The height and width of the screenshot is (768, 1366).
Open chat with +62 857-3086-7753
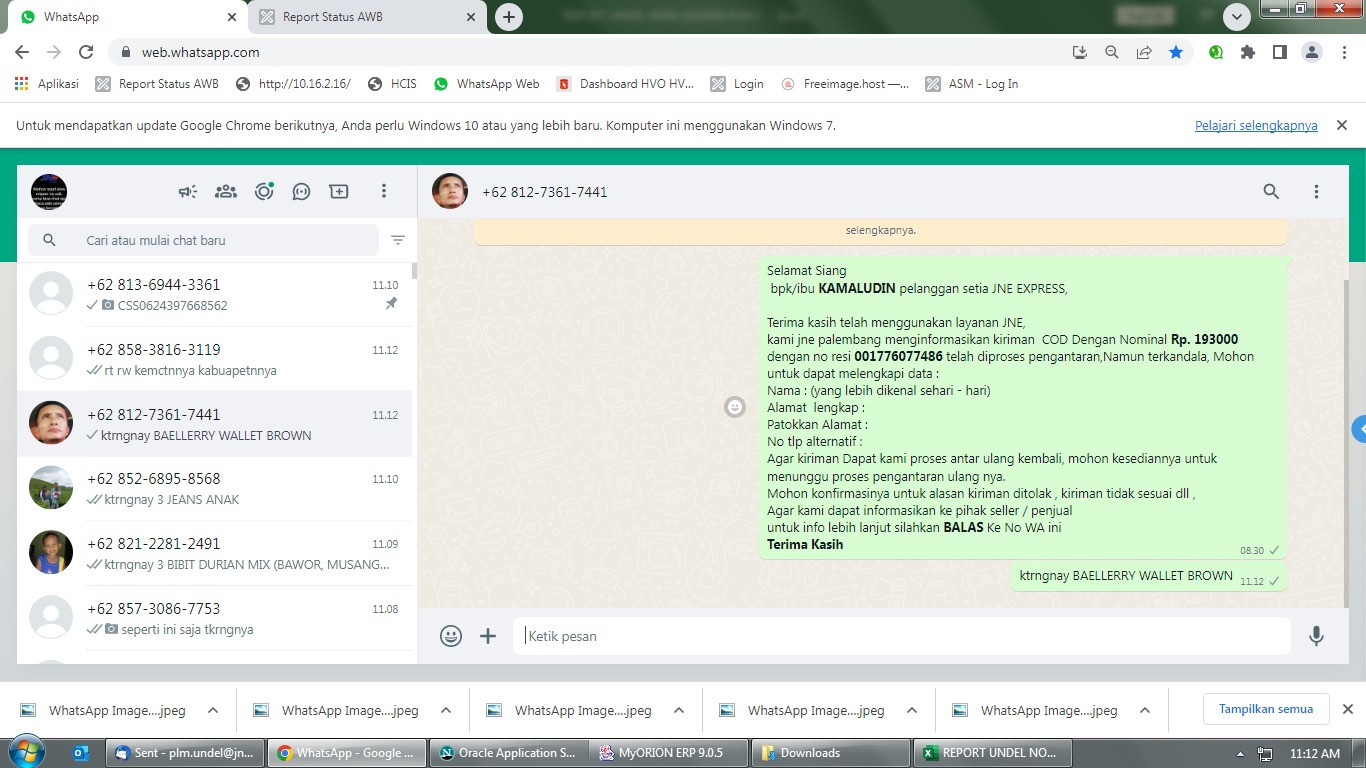pos(214,618)
